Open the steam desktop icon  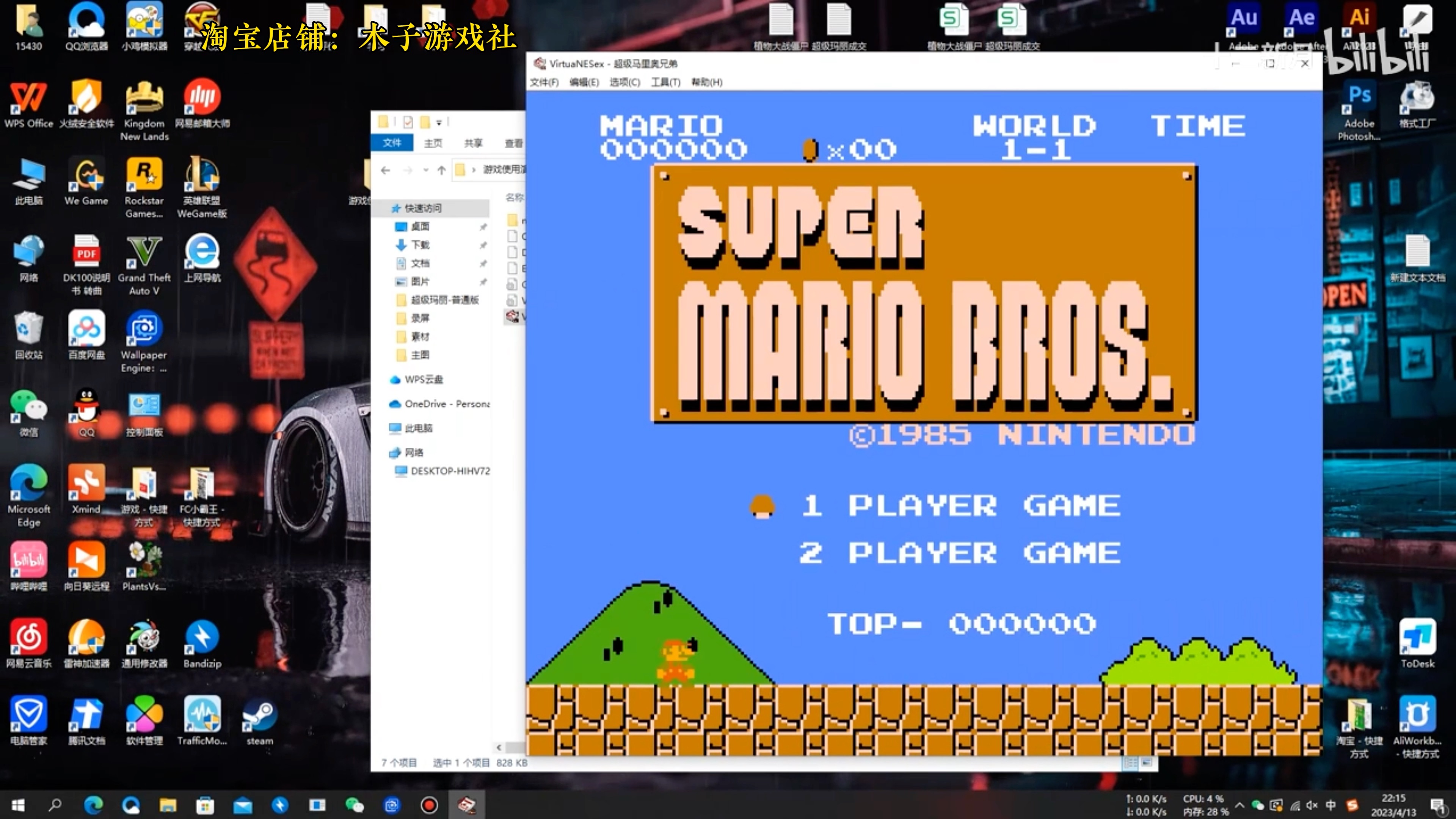[x=259, y=721]
